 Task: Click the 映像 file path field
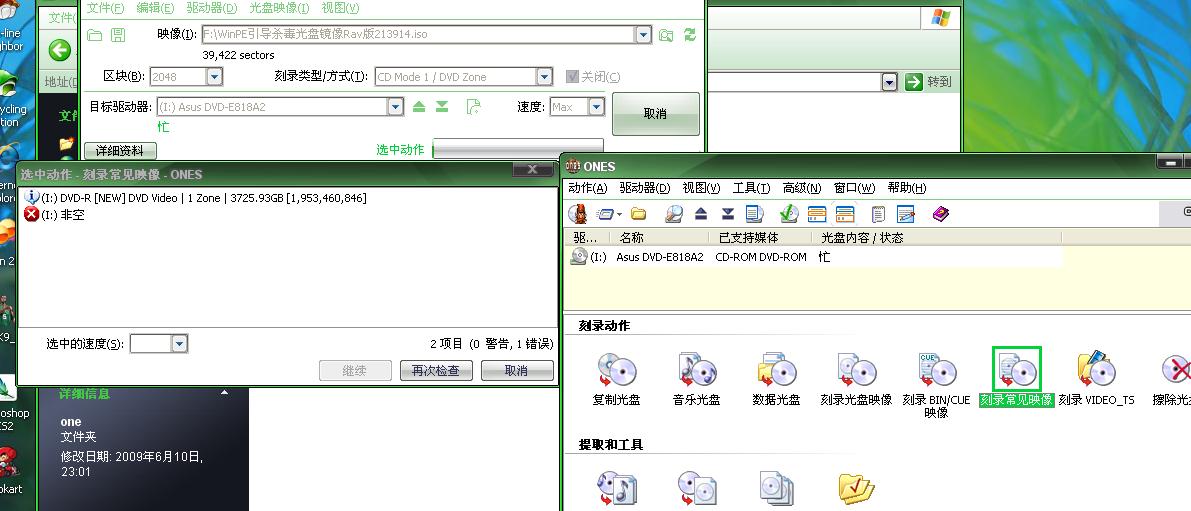(x=418, y=34)
